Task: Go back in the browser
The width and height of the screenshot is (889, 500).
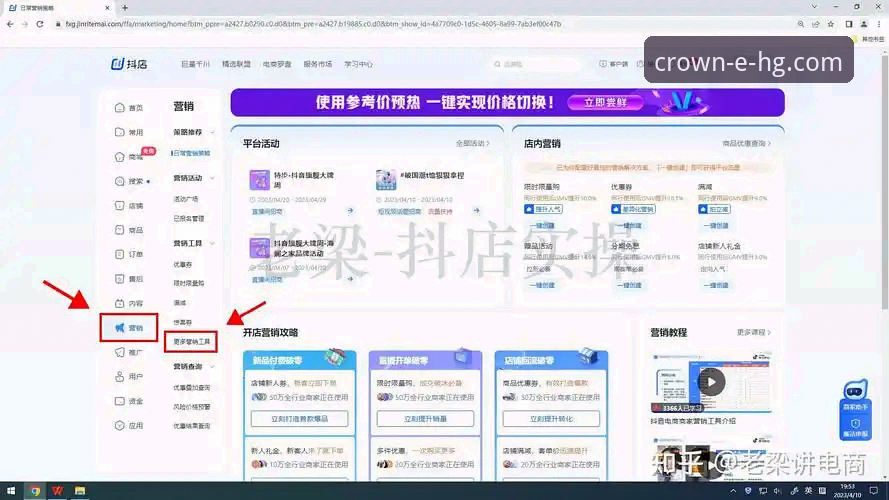Action: pyautogui.click(x=10, y=24)
